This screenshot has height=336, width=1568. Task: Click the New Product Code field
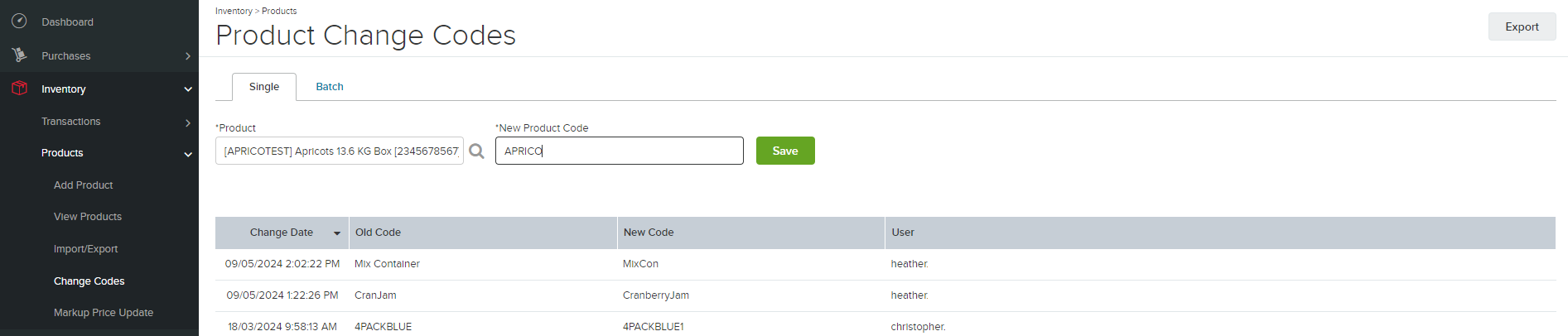click(620, 151)
